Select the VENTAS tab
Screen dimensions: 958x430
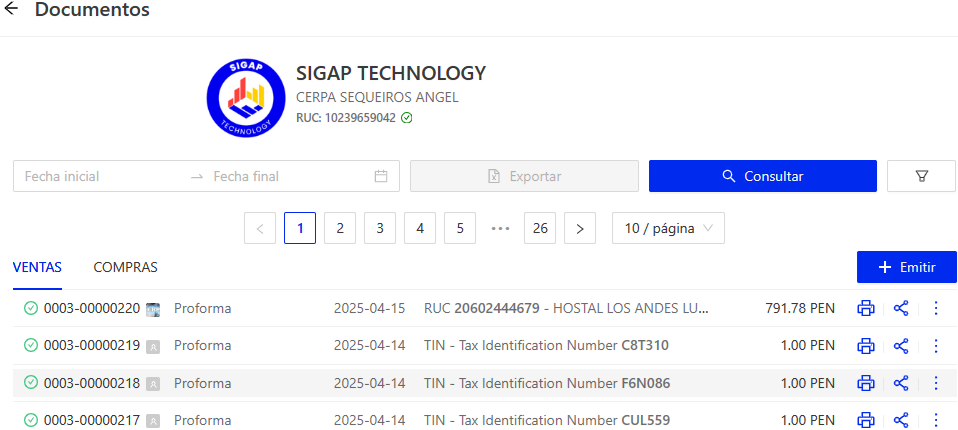(37, 267)
